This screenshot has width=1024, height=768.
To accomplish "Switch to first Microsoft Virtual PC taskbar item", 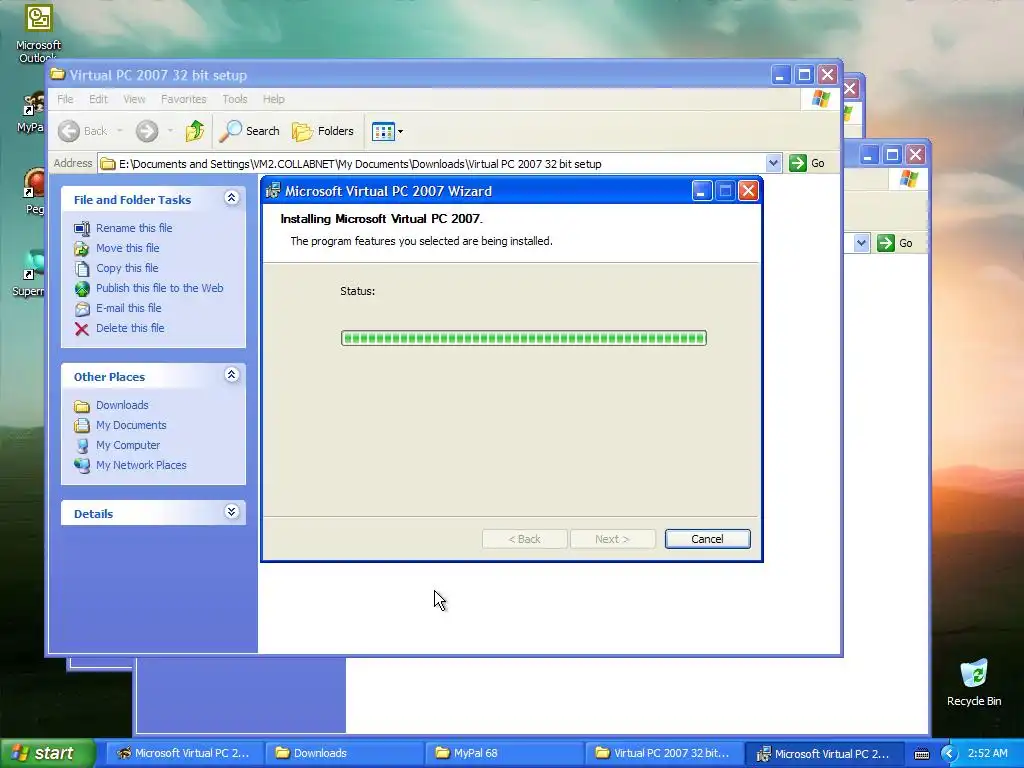I will [183, 754].
